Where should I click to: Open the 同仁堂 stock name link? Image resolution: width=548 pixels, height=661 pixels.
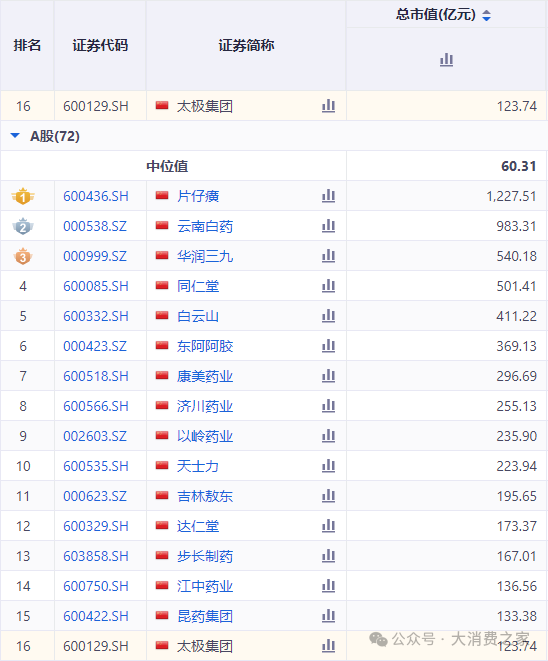click(198, 286)
